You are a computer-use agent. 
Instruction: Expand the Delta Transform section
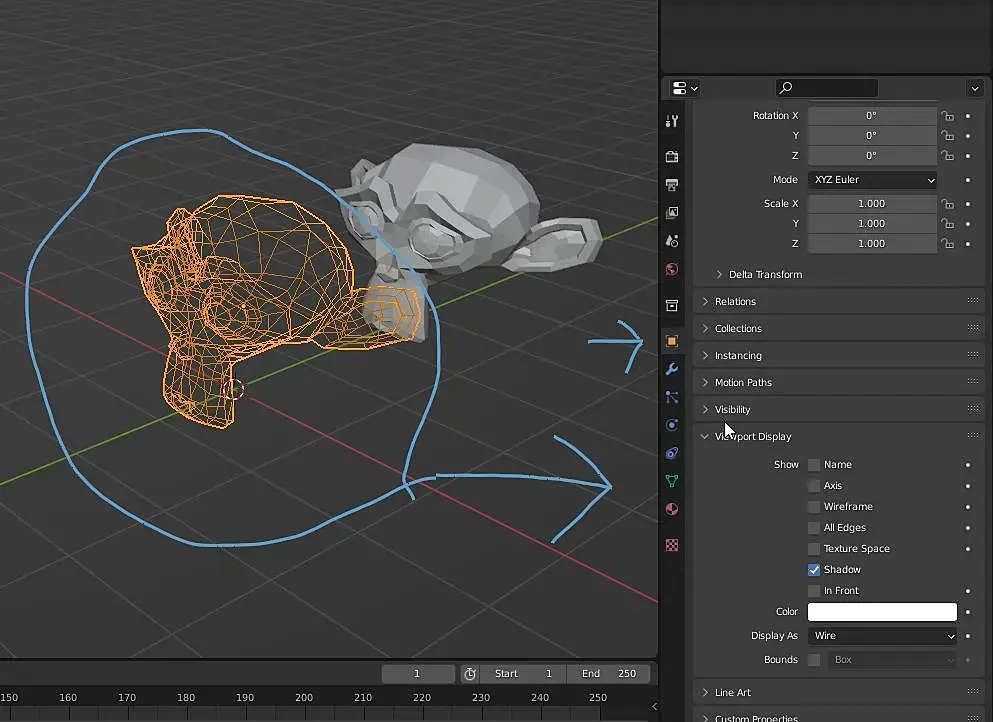click(x=765, y=274)
